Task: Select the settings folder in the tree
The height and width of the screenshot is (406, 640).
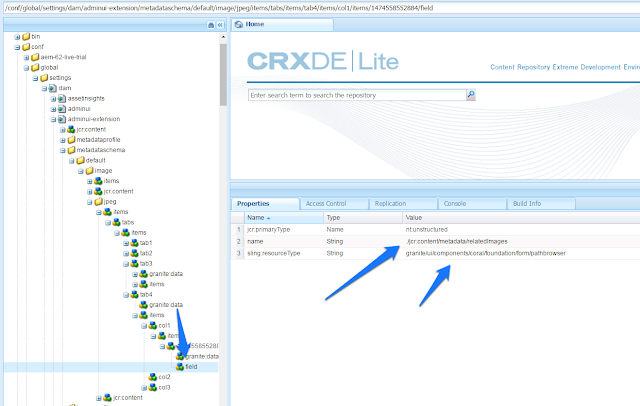Action: point(60,78)
